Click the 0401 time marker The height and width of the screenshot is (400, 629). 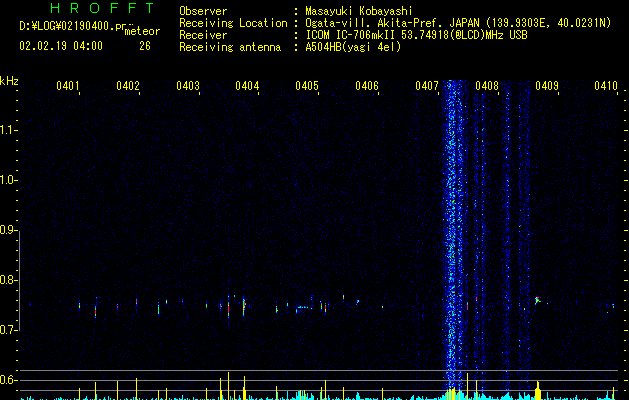(67, 86)
